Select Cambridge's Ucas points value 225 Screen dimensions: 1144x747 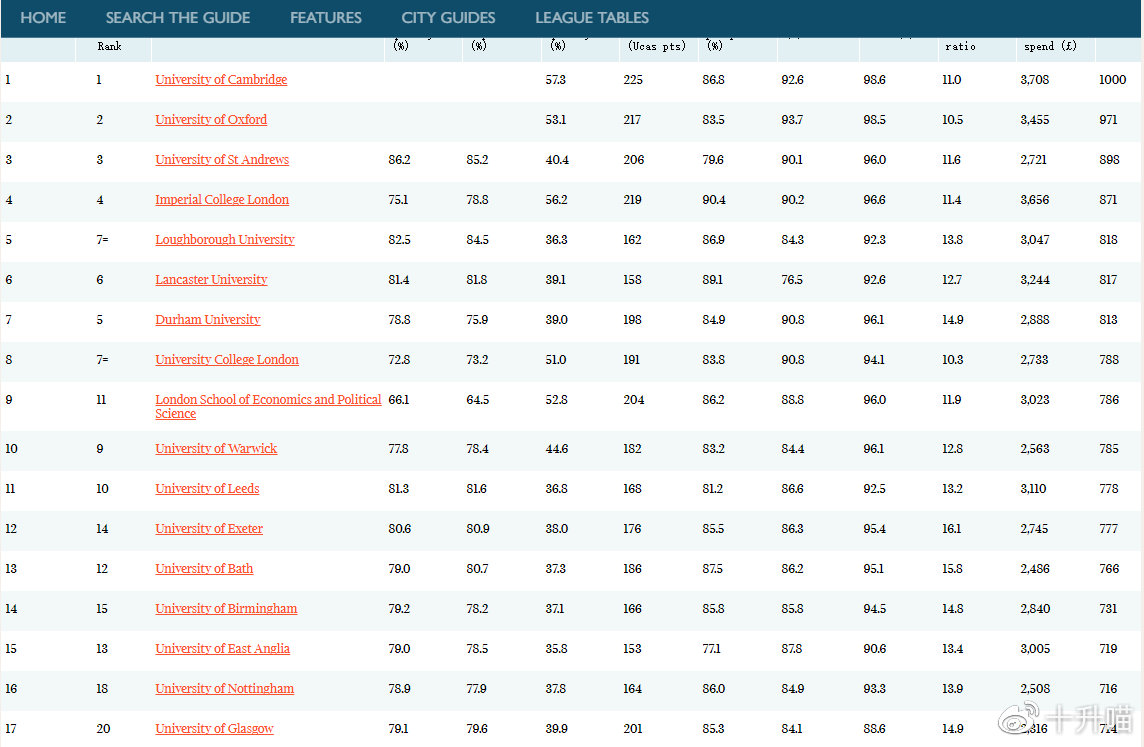click(633, 80)
